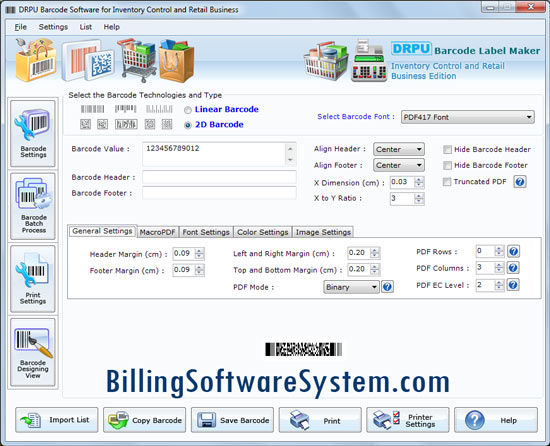Adjust Left and Right Margin spinner
Image resolution: width=550 pixels, height=446 pixels.
(x=375, y=253)
